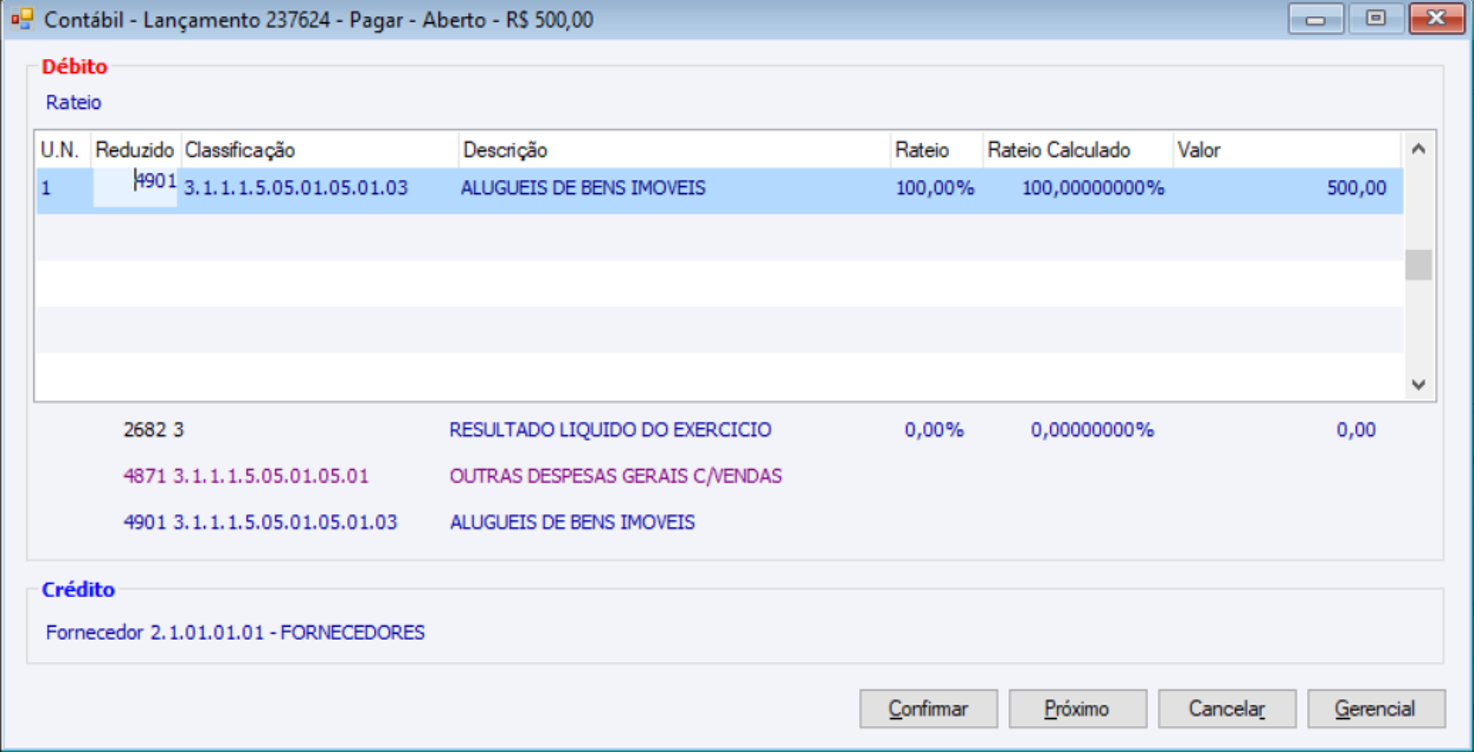The width and height of the screenshot is (1474, 753).
Task: Select the 100,00% rateio cell
Action: [x=935, y=188]
